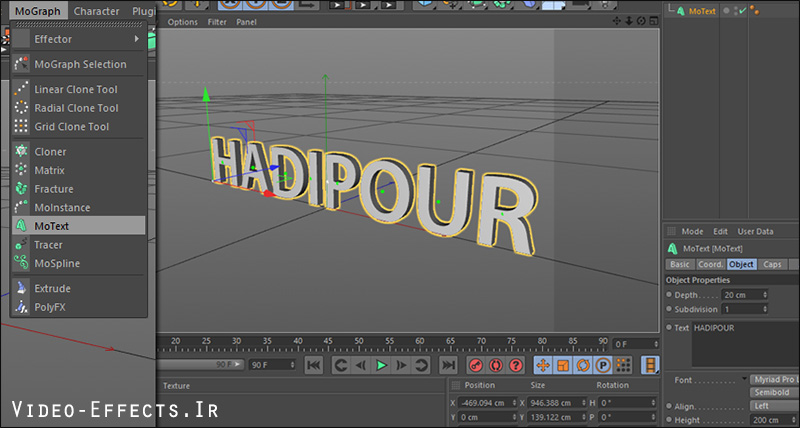Click the viewport rotate camera icon
This screenshot has height=428, width=800.
coord(641,21)
